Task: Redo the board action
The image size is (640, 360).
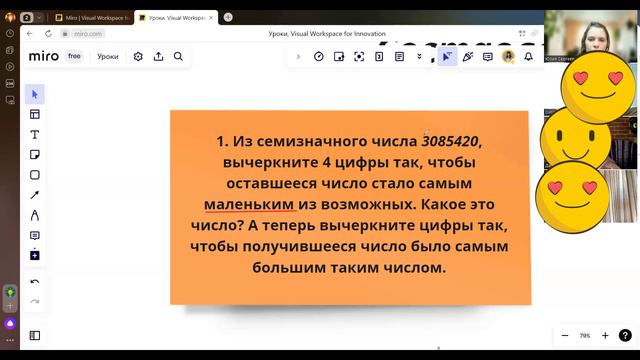Action: [x=35, y=302]
